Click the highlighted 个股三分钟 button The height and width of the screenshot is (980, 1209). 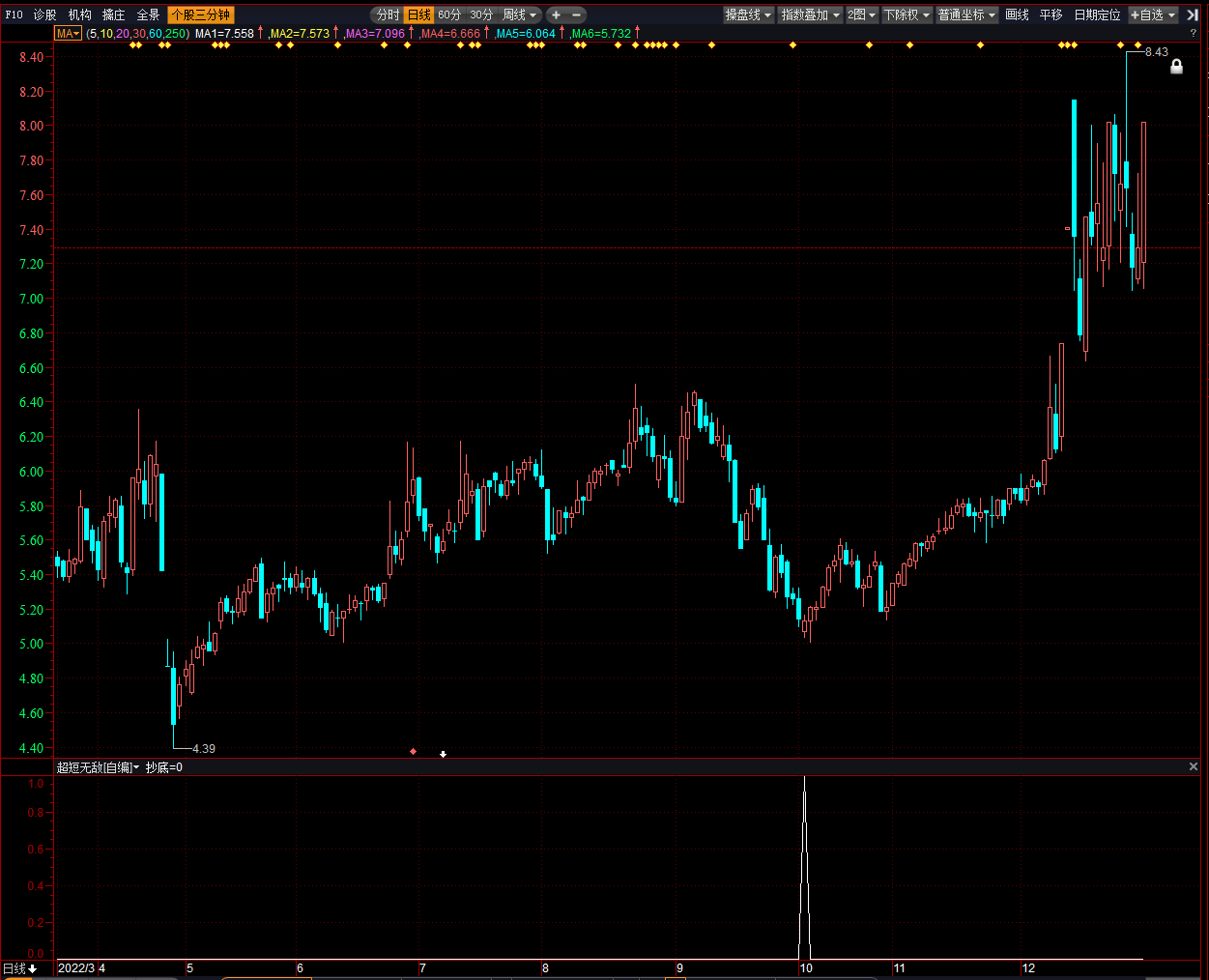coord(201,15)
